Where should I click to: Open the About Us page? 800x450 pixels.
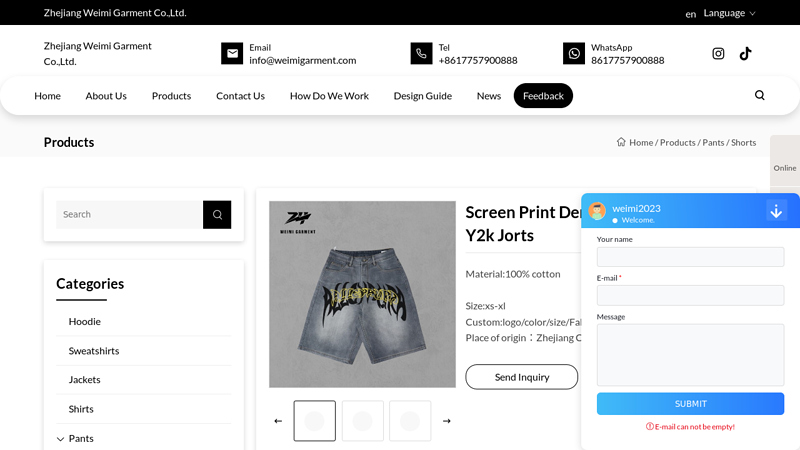[x=106, y=96]
